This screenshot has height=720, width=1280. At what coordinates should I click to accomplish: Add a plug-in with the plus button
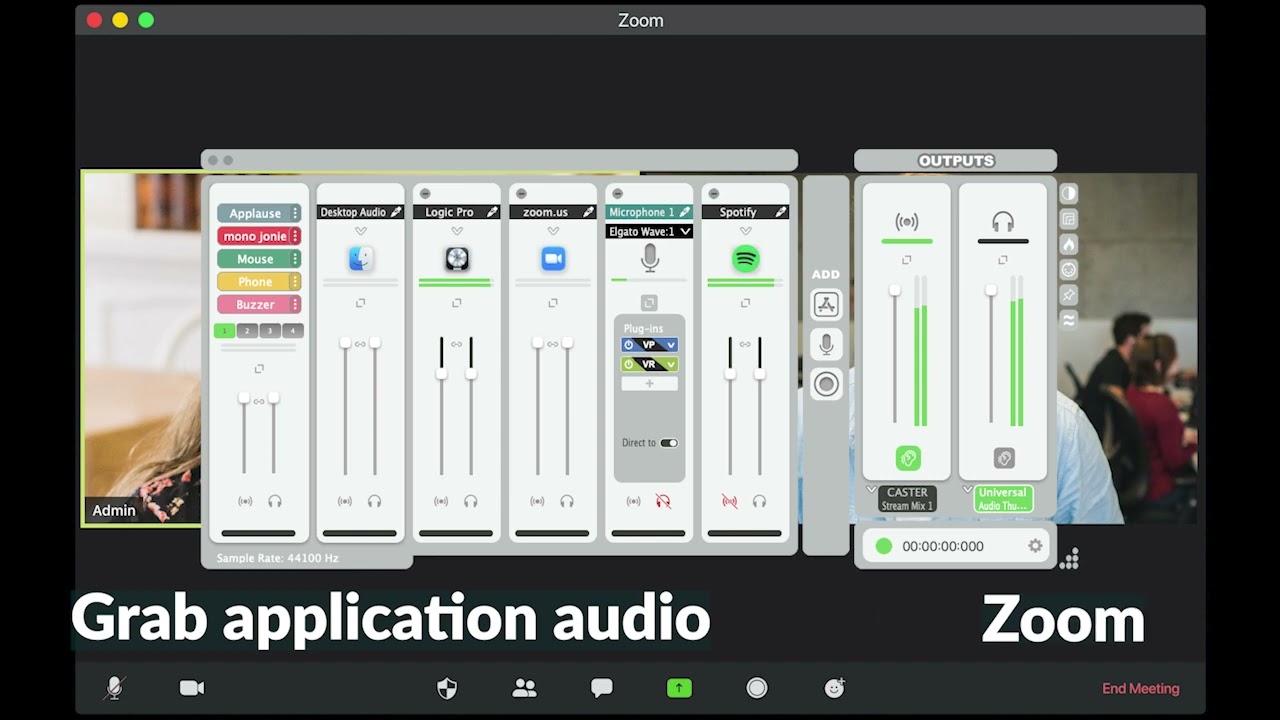649,384
